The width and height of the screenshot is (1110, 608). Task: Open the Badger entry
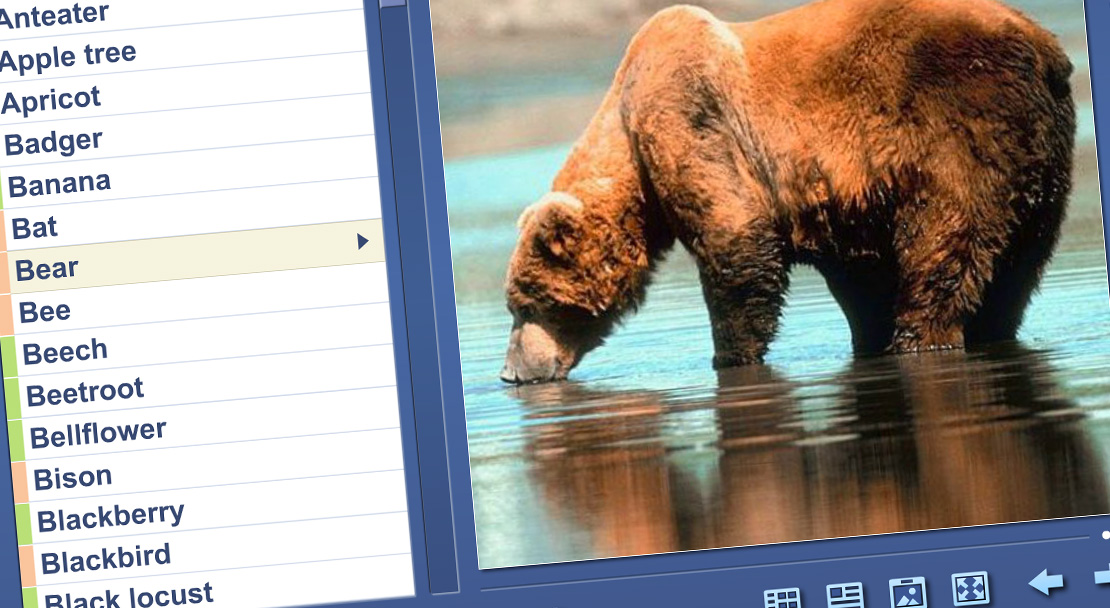point(53,143)
